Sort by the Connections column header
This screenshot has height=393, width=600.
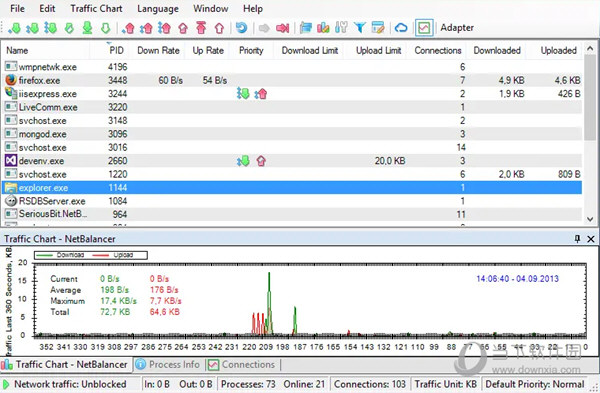tap(438, 51)
